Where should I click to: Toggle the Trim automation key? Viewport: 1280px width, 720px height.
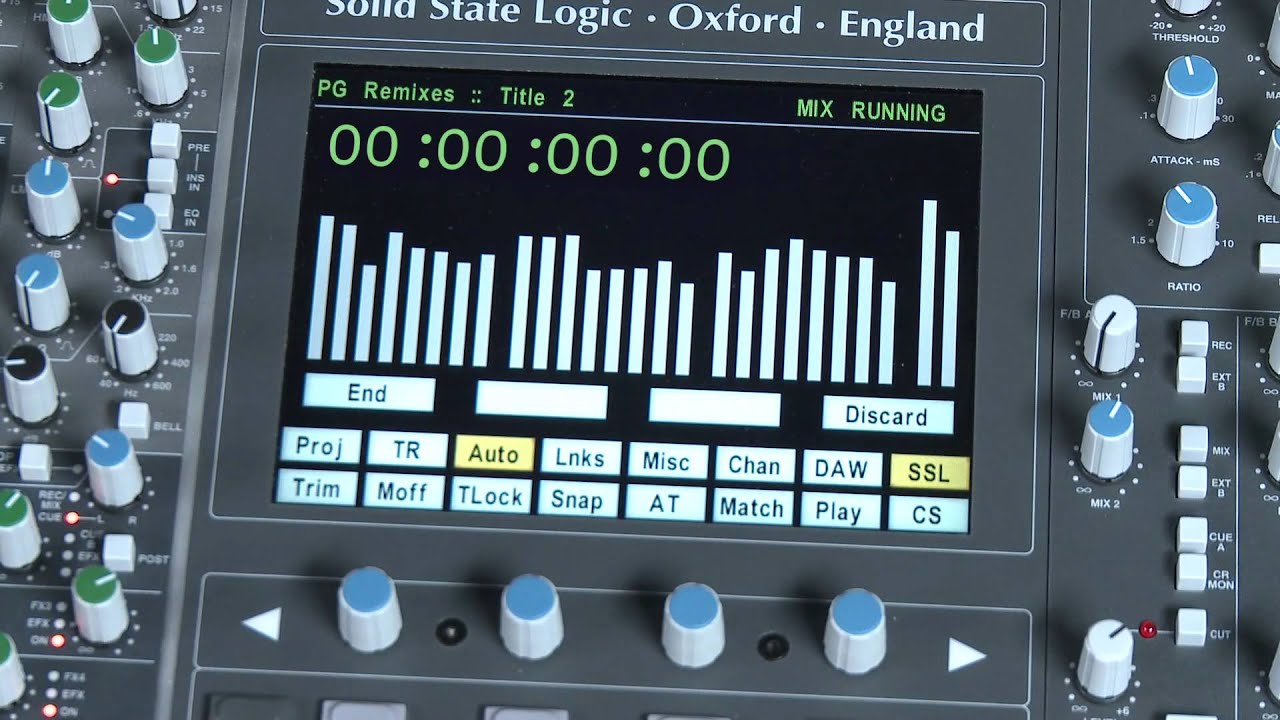pos(316,488)
